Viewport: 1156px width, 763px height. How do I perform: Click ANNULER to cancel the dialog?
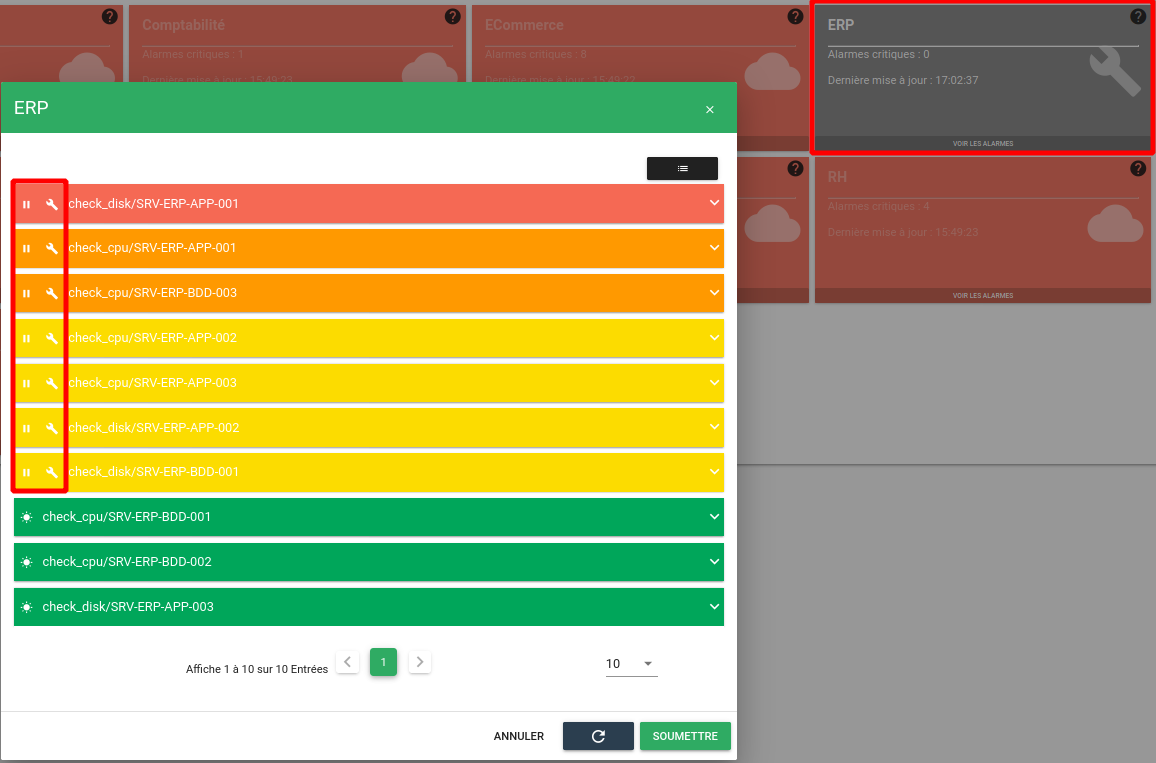tap(518, 736)
